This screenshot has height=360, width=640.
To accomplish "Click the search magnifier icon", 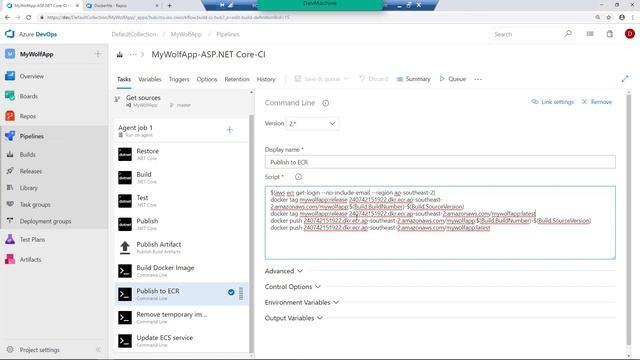I will point(568,34).
